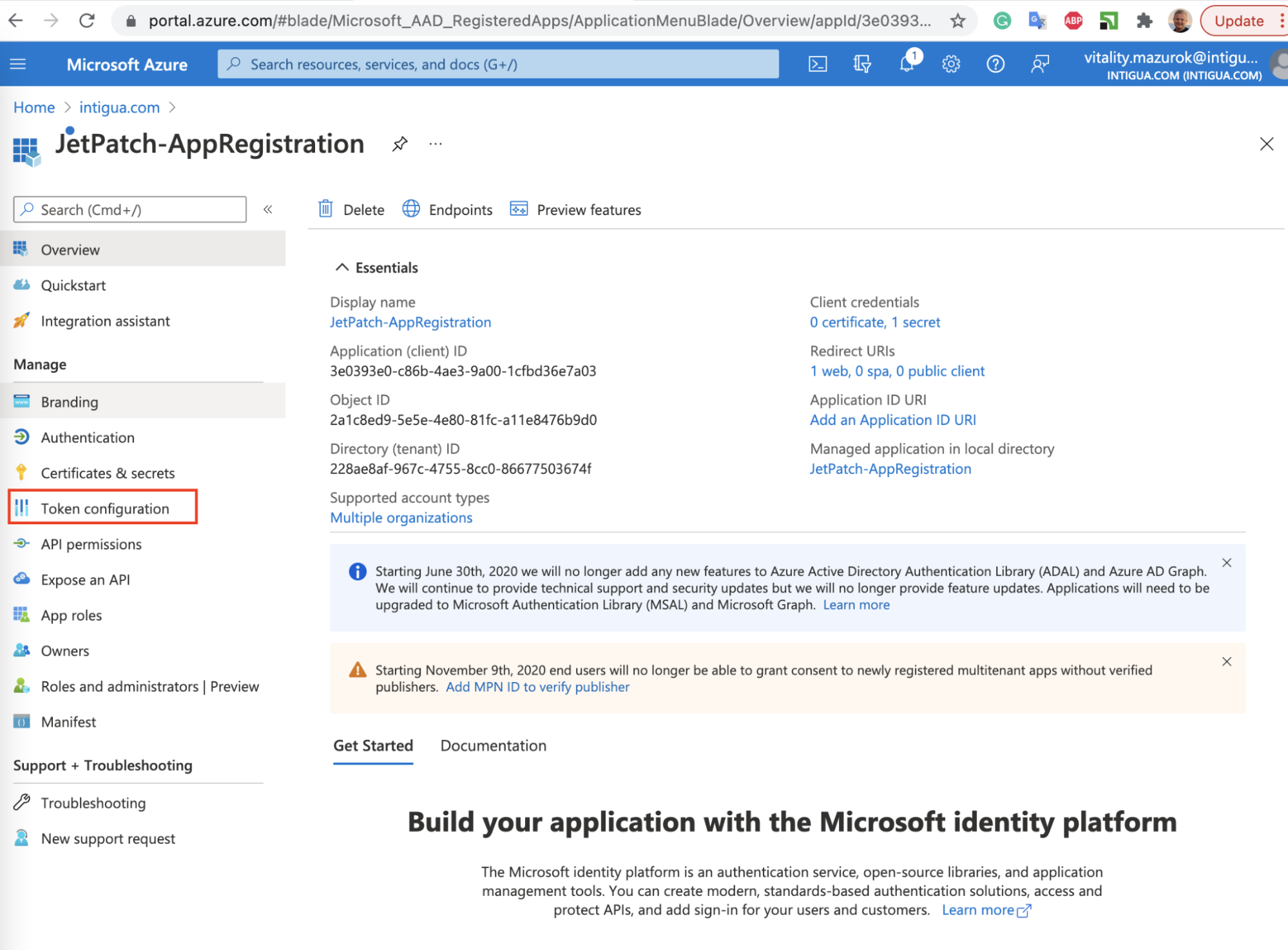The image size is (1288, 950).
Task: Switch to the Documentation tab
Action: (493, 745)
